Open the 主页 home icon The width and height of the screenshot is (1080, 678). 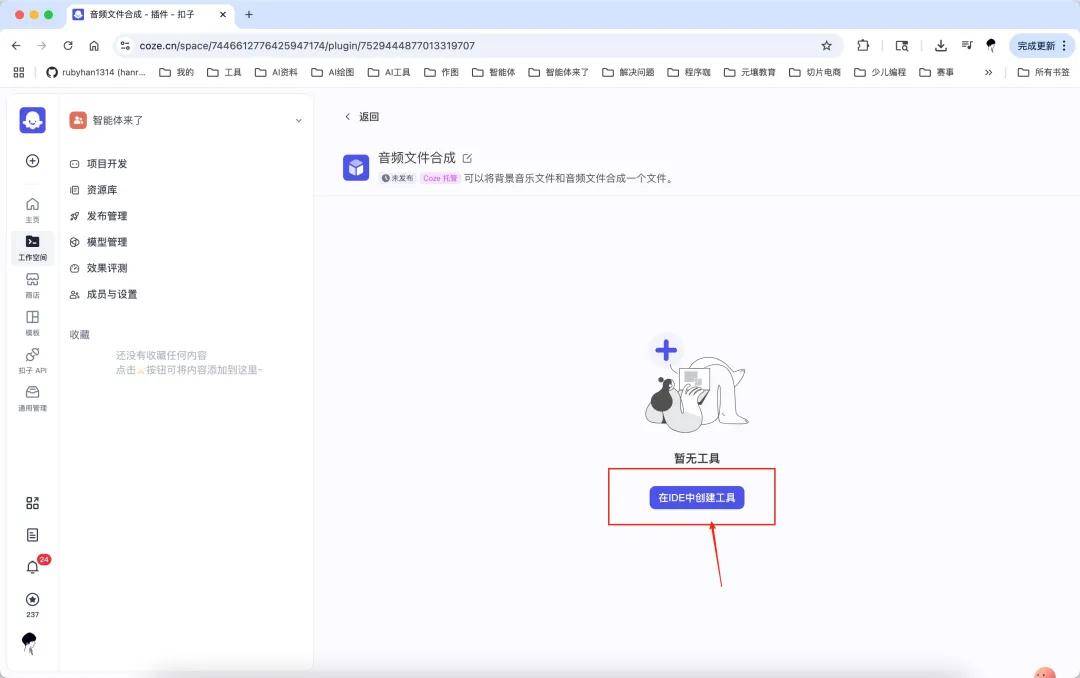tap(32, 209)
